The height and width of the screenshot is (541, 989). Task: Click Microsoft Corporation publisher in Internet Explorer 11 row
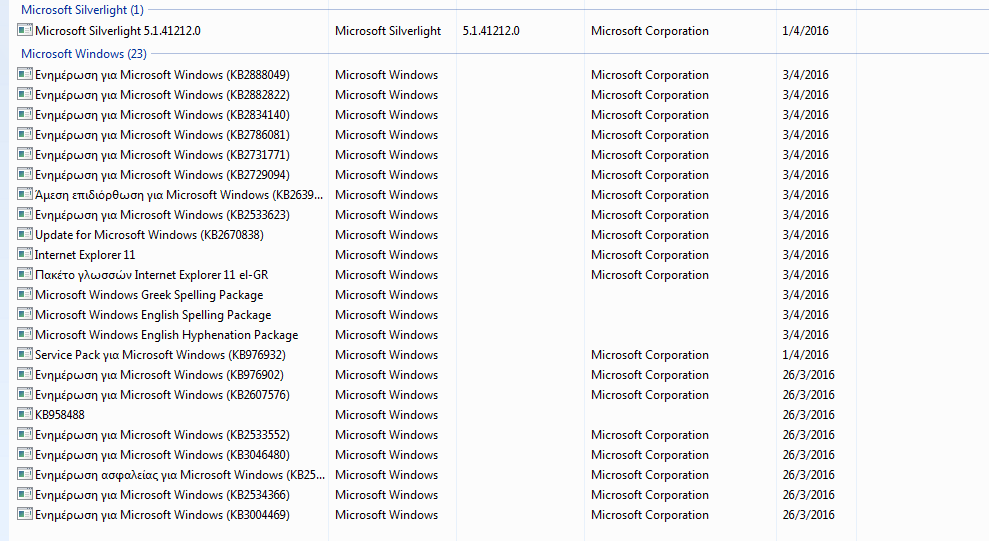650,255
